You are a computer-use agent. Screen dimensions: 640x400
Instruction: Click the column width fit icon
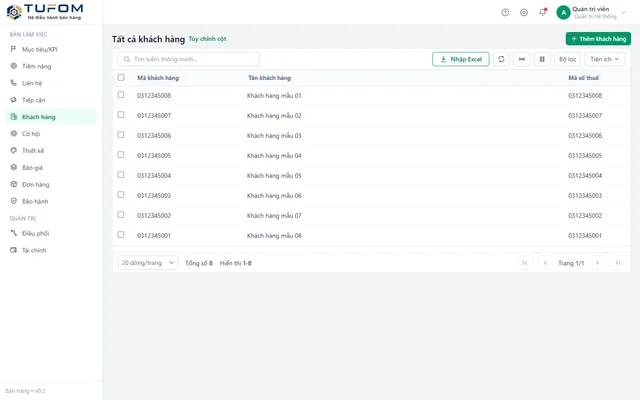tap(522, 59)
